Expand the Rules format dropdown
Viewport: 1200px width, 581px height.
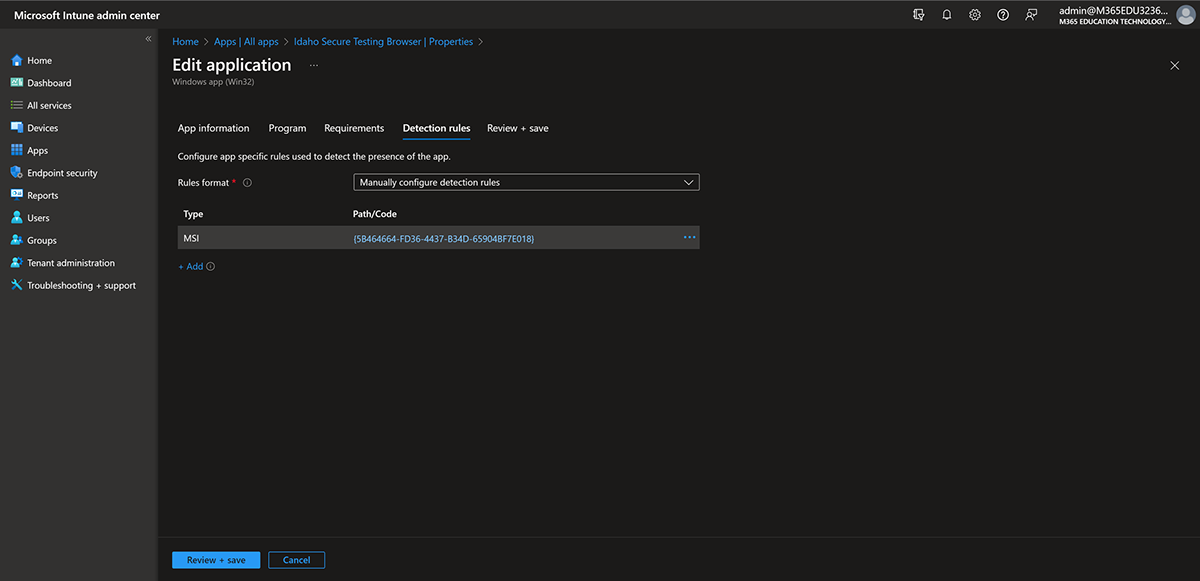pos(526,183)
